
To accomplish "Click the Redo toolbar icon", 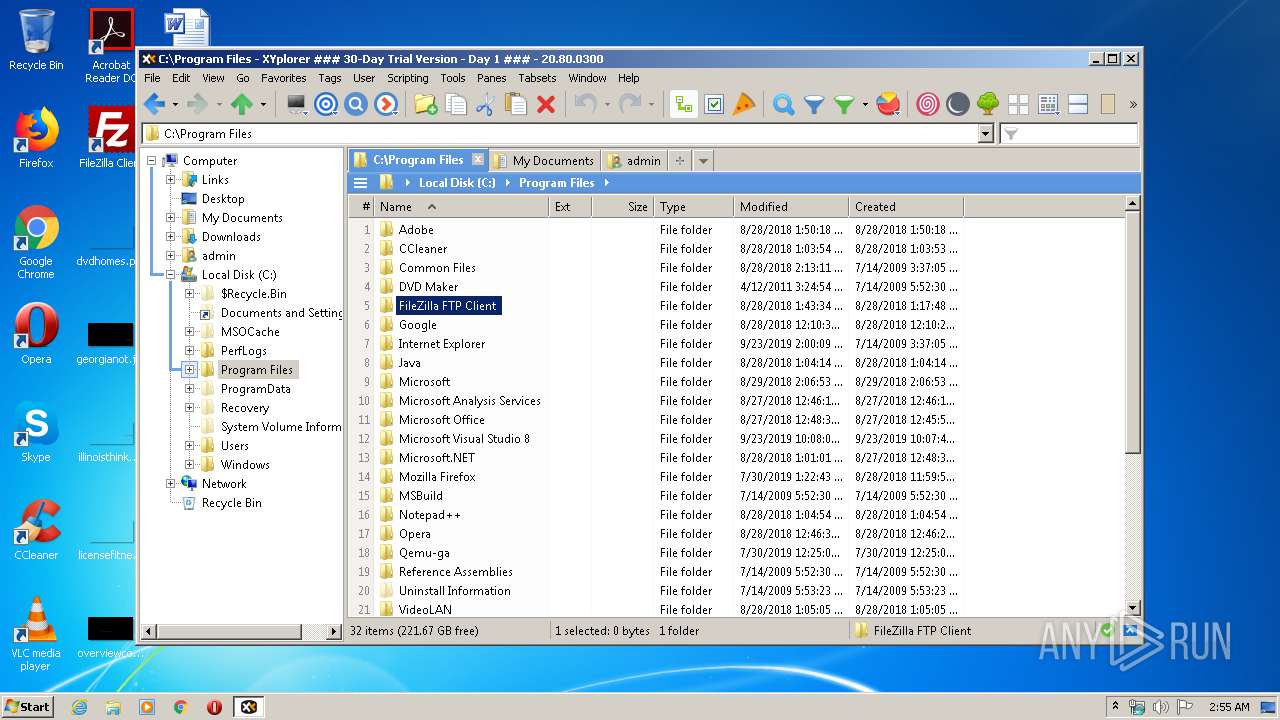I will coord(630,104).
